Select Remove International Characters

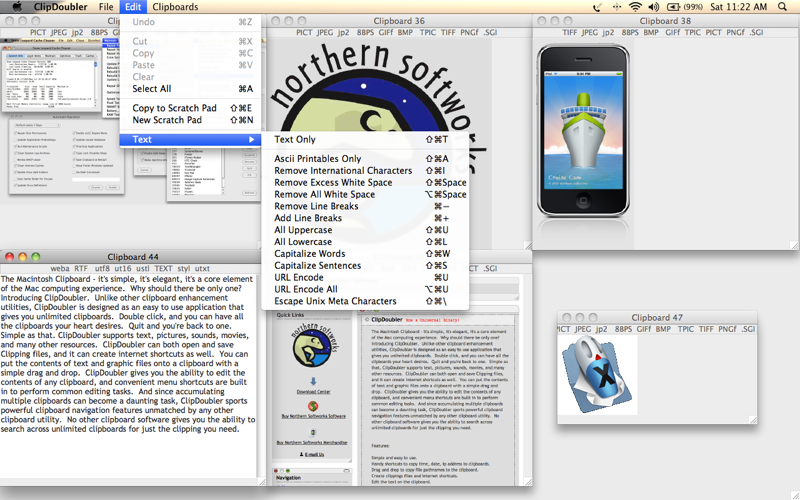[365, 170]
